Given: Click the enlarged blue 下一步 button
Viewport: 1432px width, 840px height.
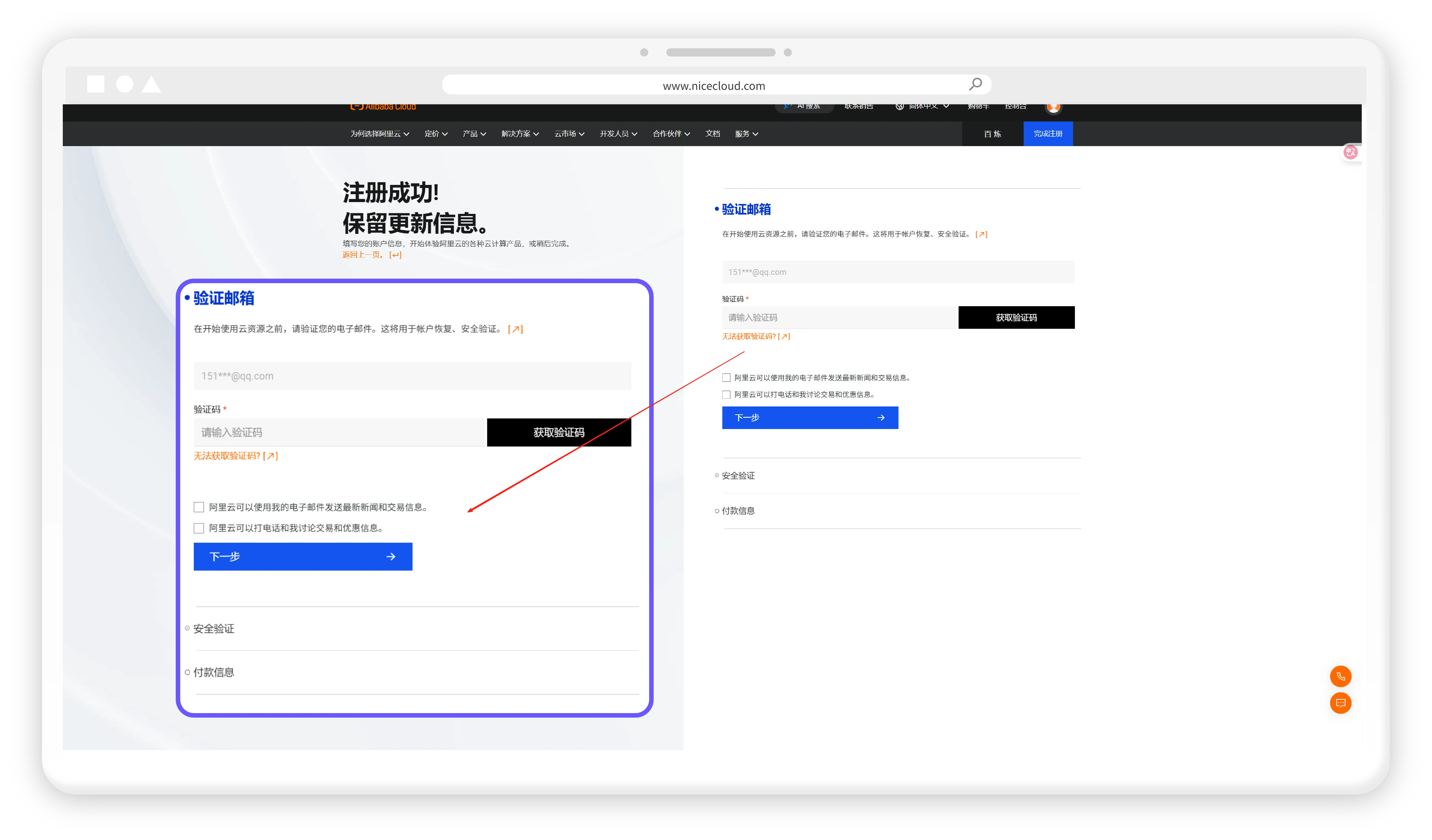Looking at the screenshot, I should coord(303,557).
